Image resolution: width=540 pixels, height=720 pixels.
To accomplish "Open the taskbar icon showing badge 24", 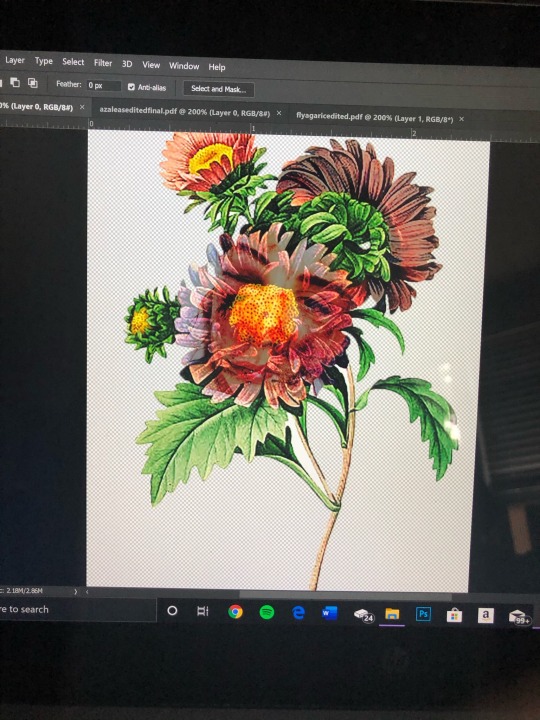I will click(363, 615).
